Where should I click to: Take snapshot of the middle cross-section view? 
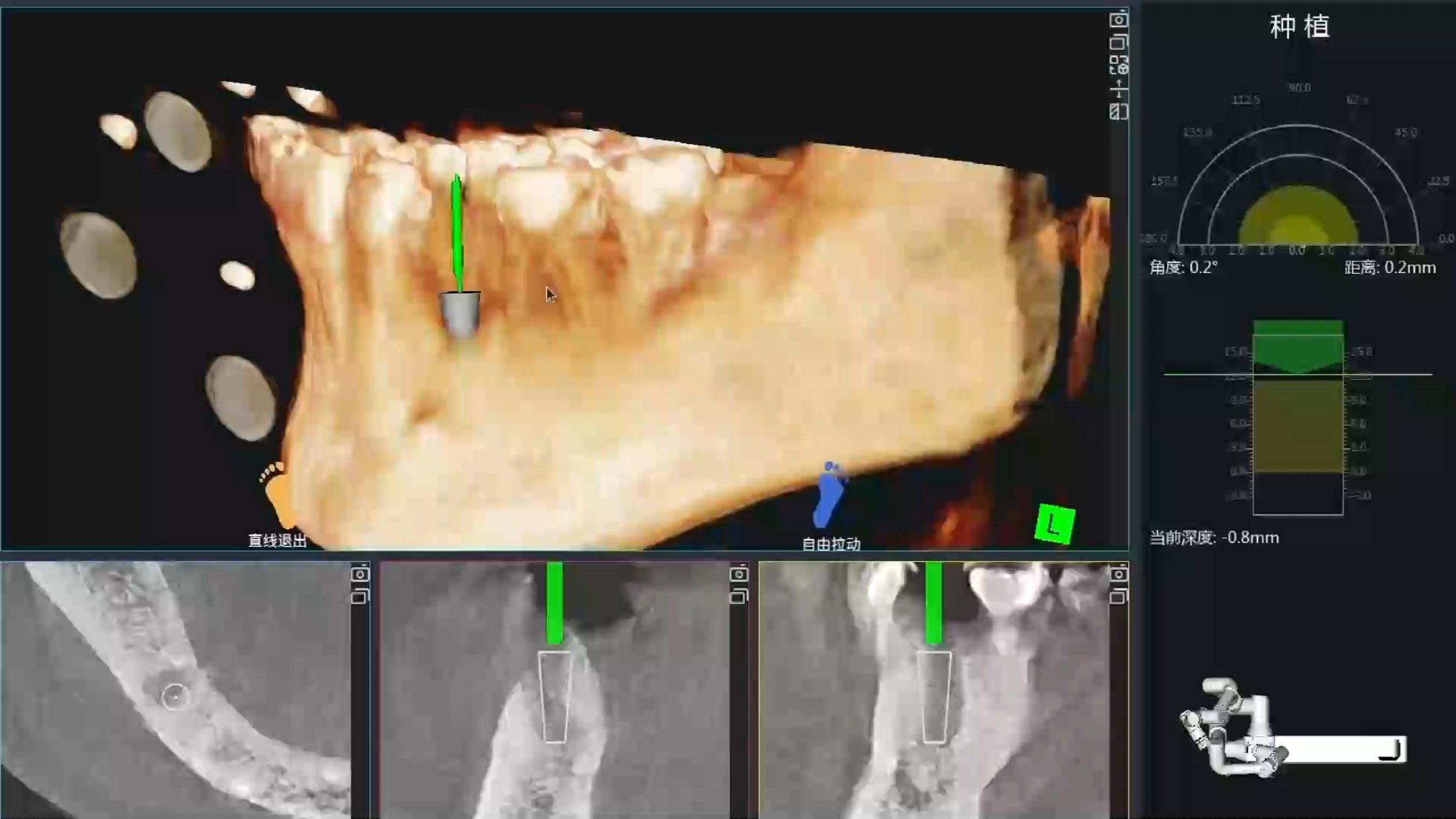[739, 574]
